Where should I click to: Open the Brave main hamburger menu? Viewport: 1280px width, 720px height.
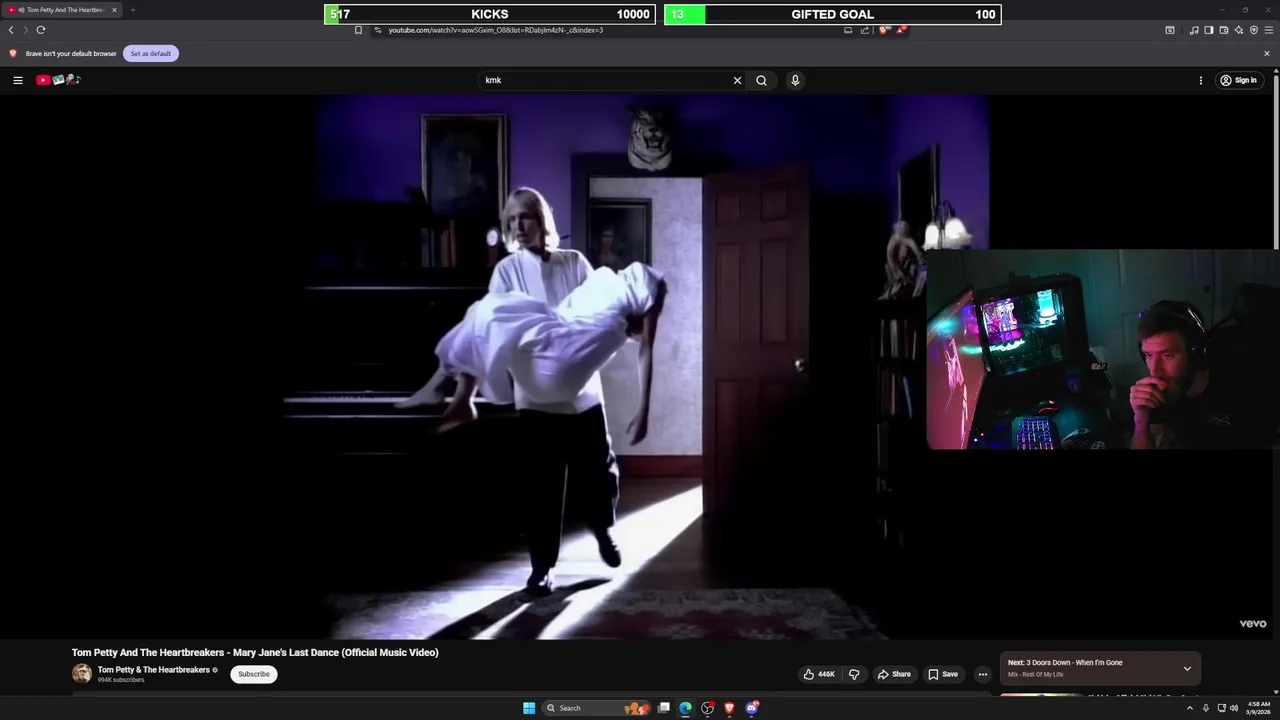1268,30
